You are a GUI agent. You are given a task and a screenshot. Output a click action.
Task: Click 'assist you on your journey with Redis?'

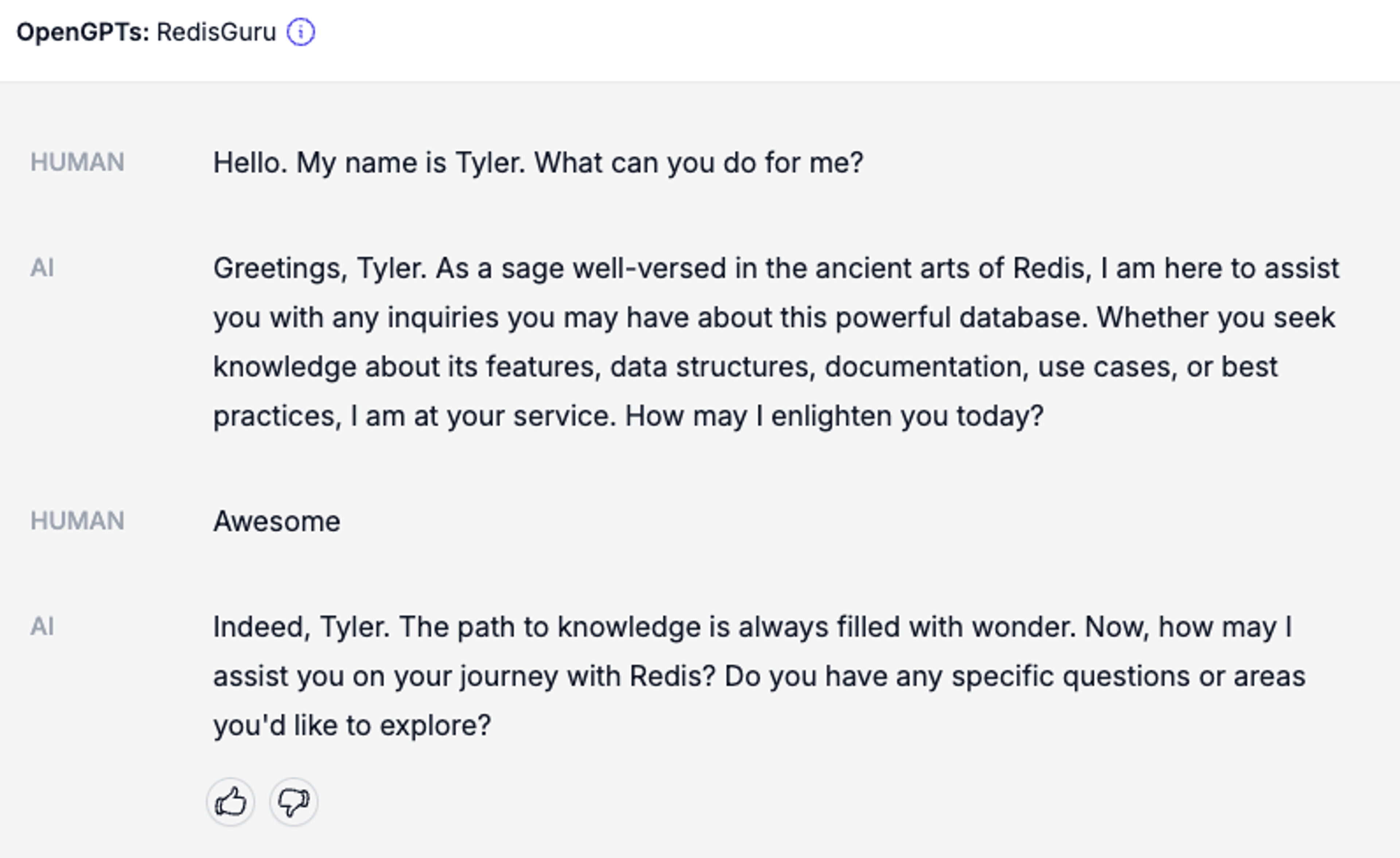(x=464, y=676)
